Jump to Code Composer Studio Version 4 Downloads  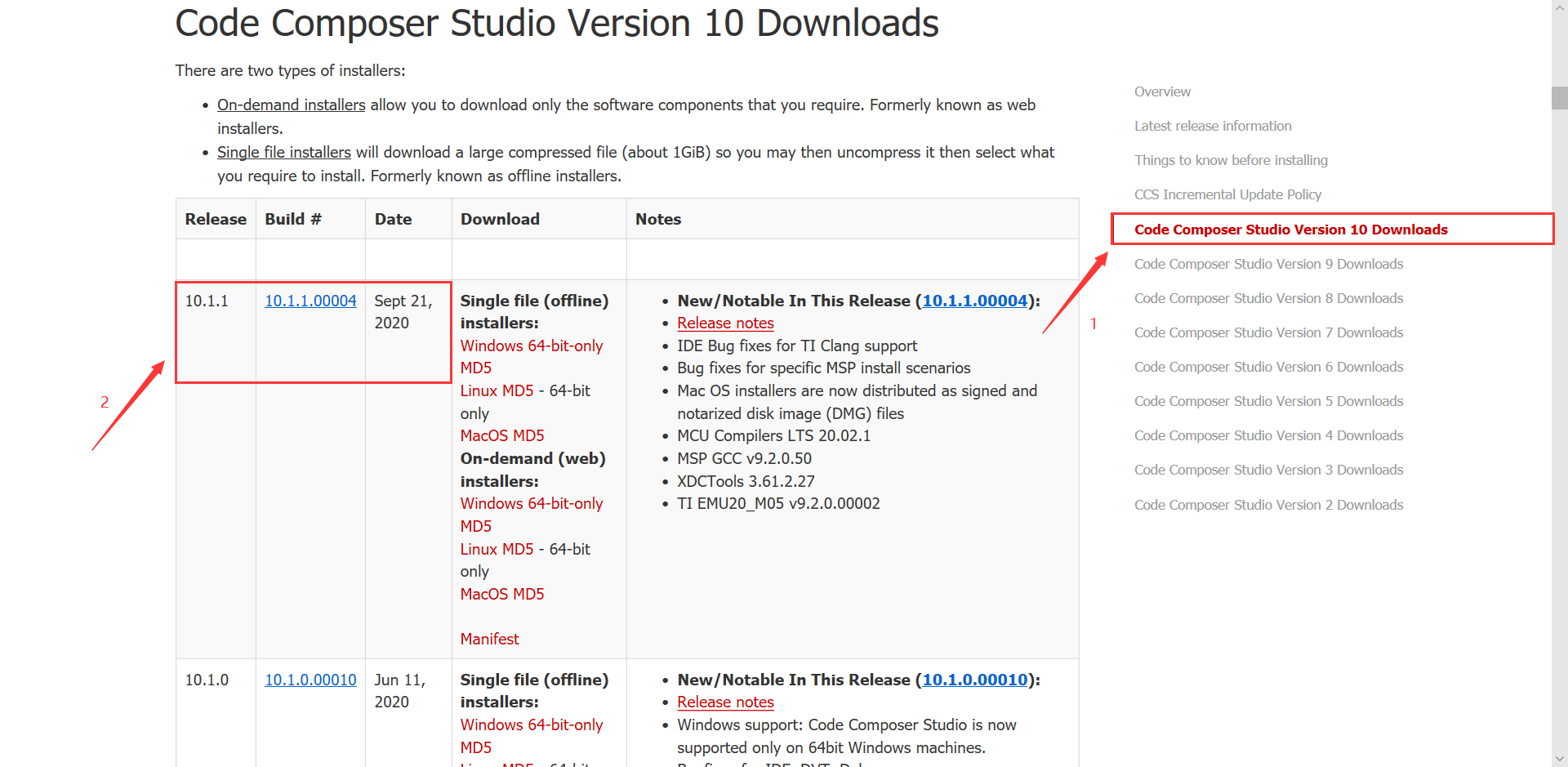[1268, 435]
